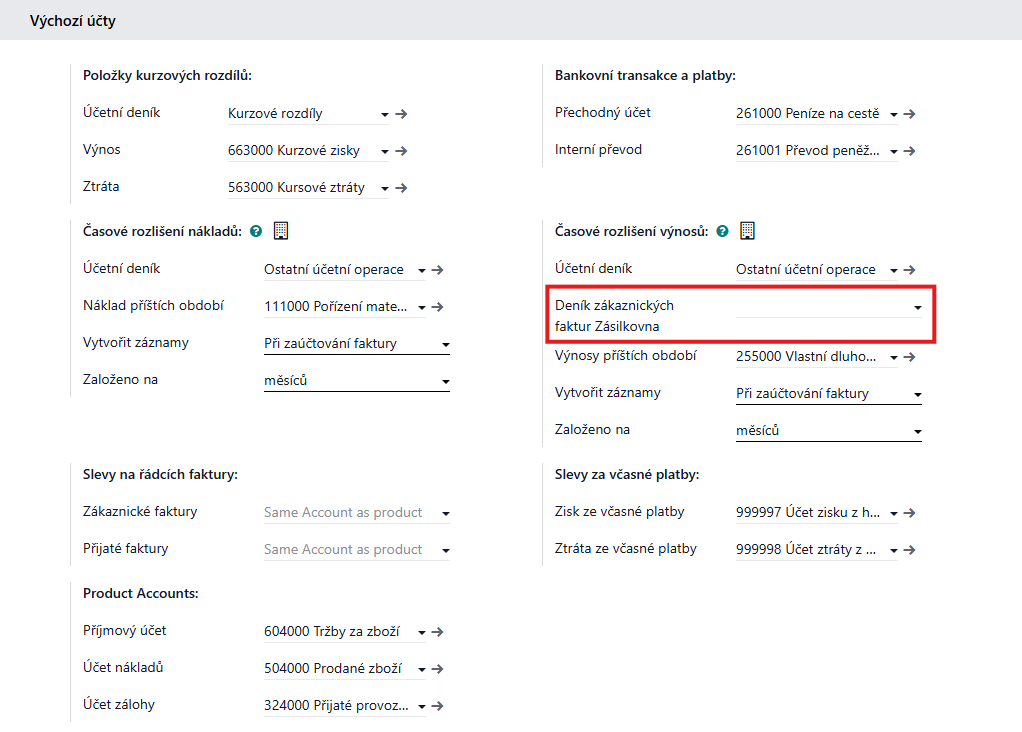Expand Deník zákaznických faktur Zásilkovna dropdown
The width and height of the screenshot is (1022, 732).
click(x=917, y=308)
